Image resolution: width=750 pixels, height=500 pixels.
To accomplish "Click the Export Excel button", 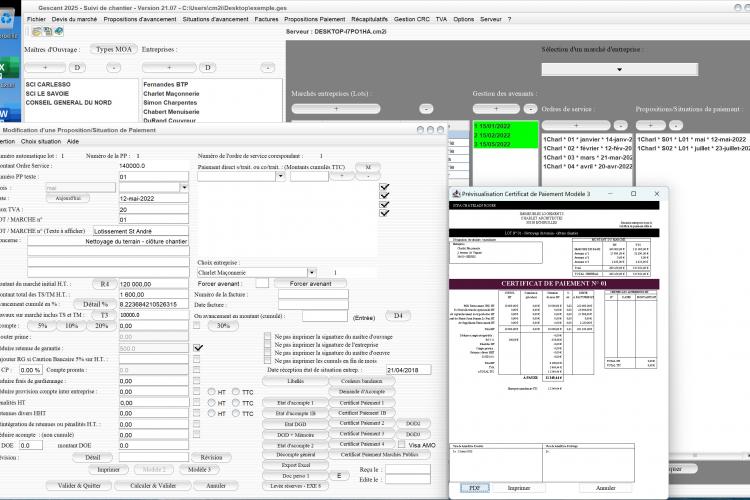I will pyautogui.click(x=296, y=465).
